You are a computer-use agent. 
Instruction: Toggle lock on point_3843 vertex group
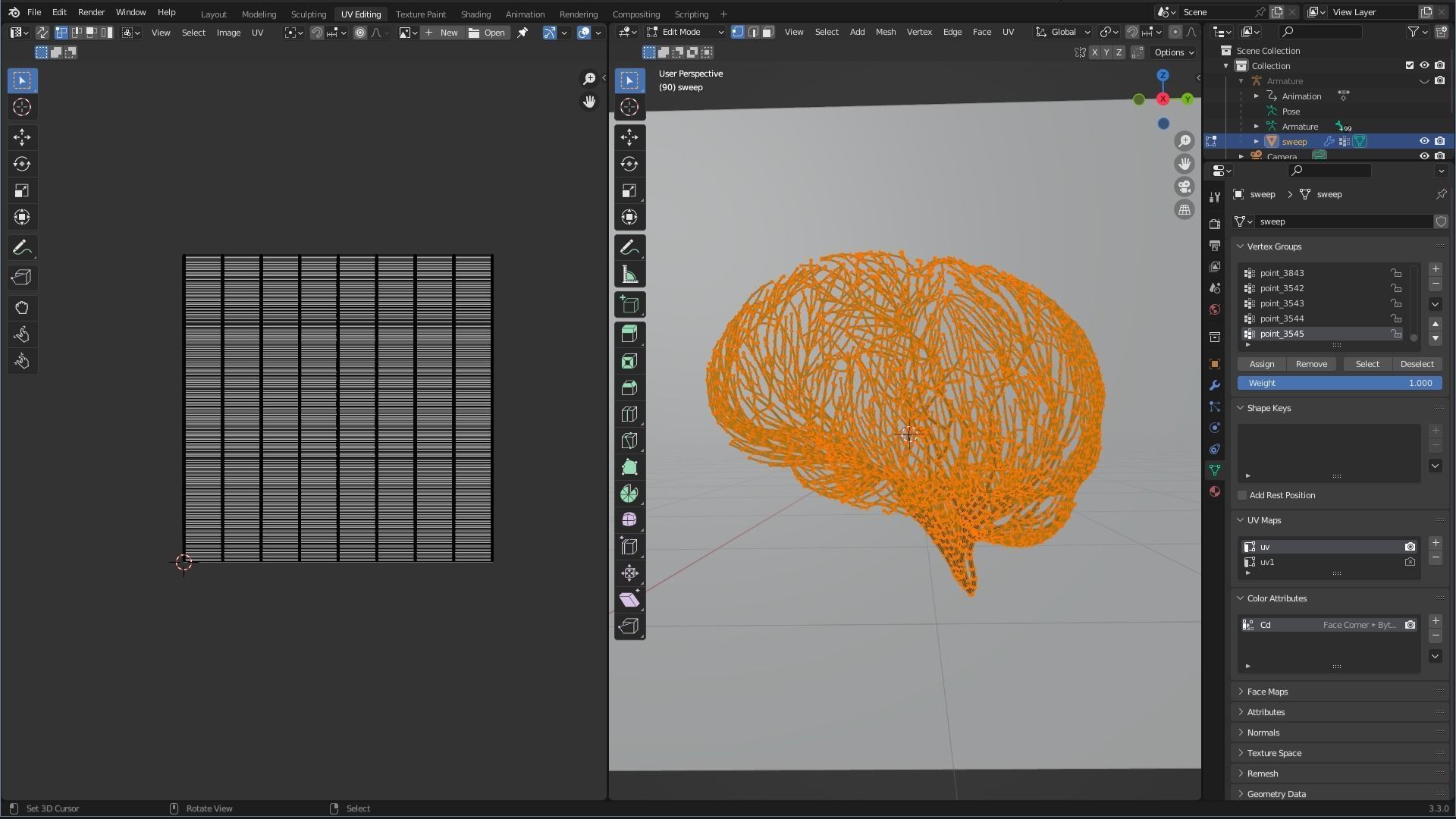click(x=1396, y=273)
